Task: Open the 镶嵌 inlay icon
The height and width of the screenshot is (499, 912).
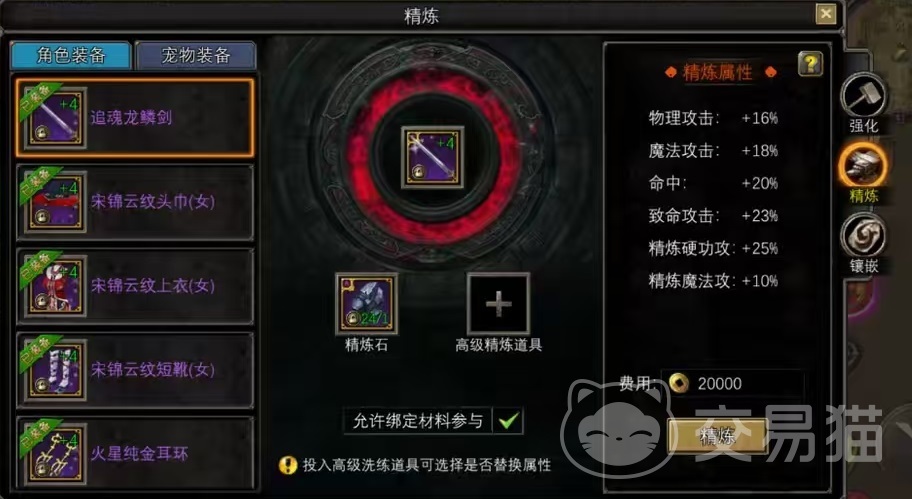Action: (863, 236)
